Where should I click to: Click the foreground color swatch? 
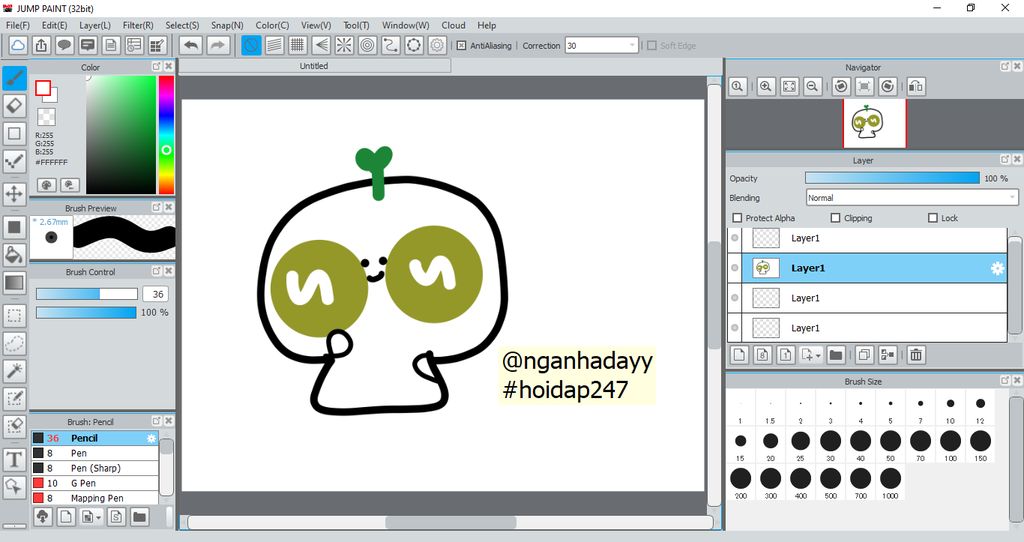point(43,88)
